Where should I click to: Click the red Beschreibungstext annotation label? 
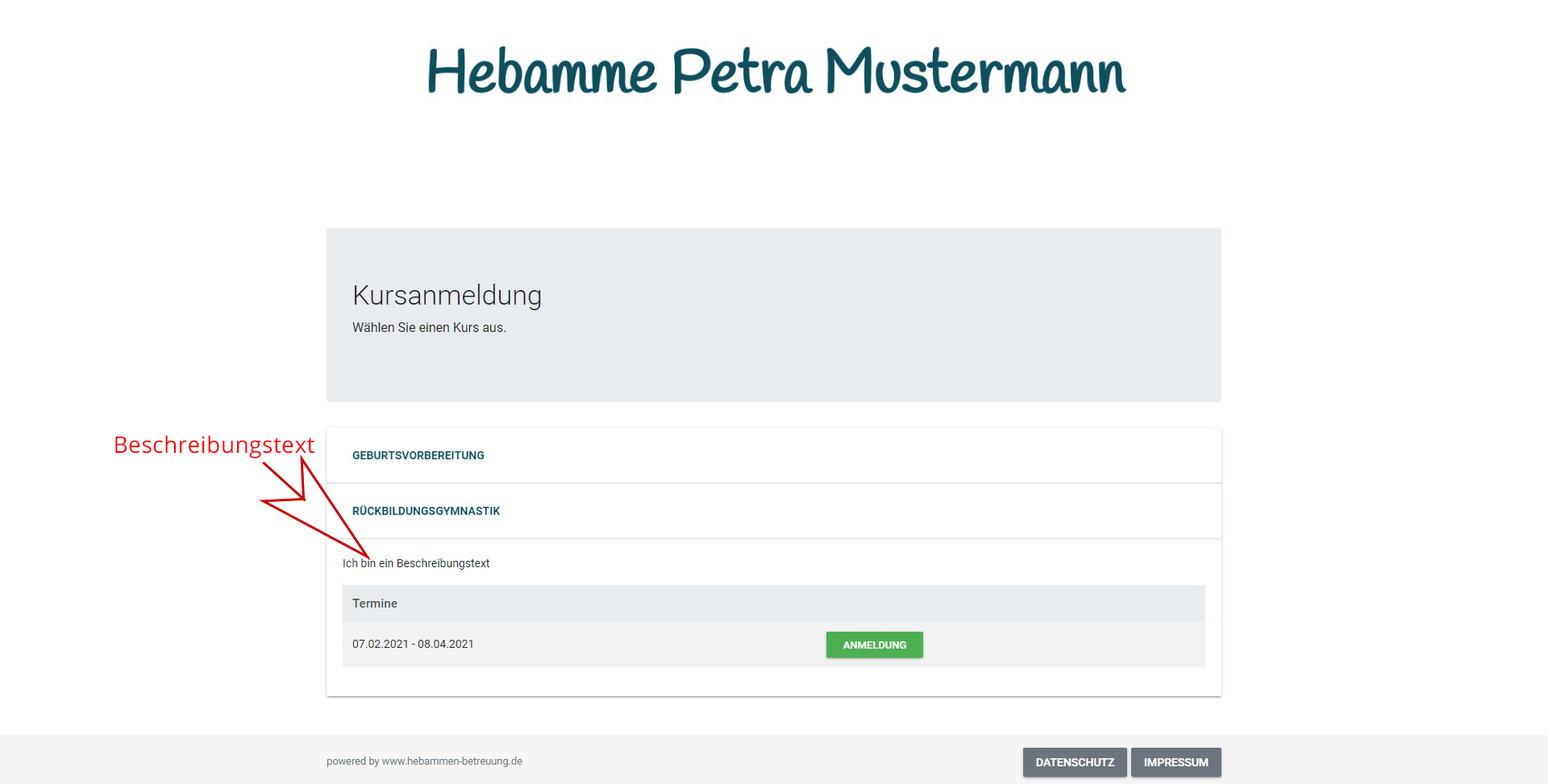coord(214,445)
